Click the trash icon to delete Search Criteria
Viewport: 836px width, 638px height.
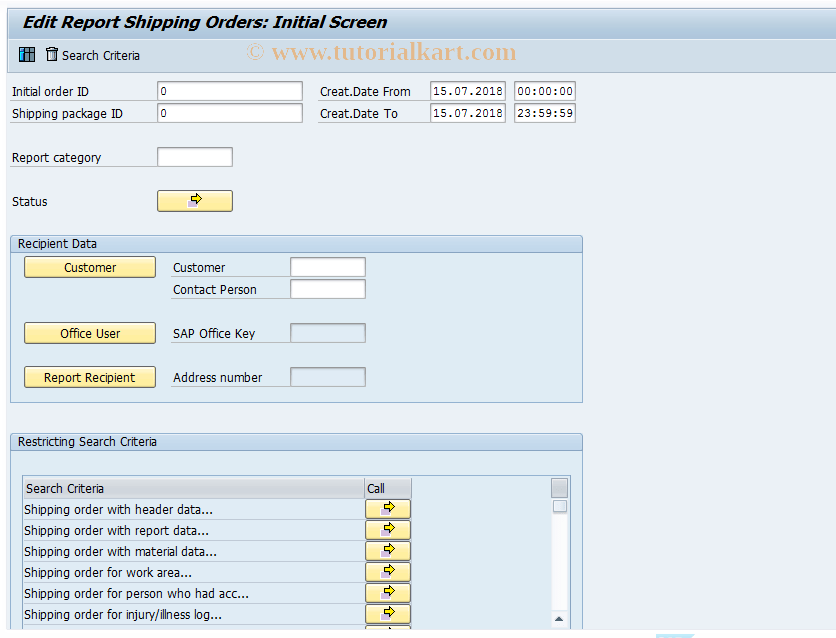pos(50,54)
